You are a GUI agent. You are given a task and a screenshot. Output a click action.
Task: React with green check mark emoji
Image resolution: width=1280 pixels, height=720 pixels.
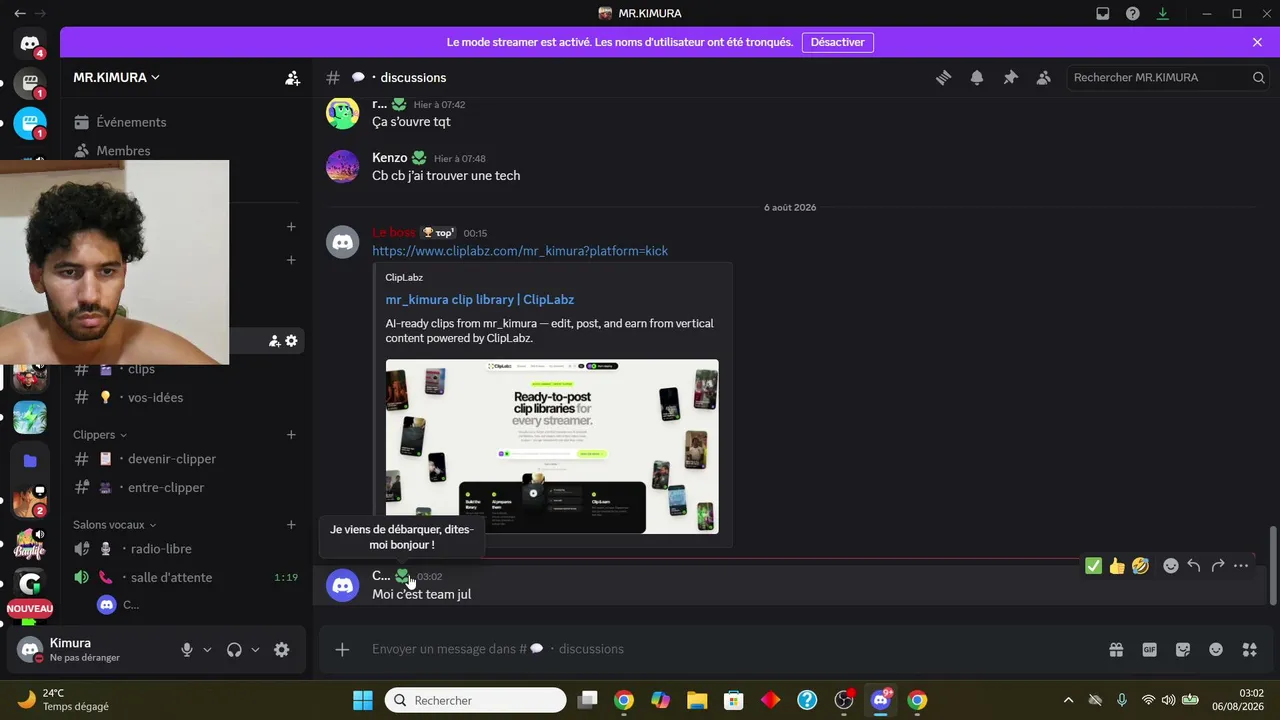coord(1094,566)
